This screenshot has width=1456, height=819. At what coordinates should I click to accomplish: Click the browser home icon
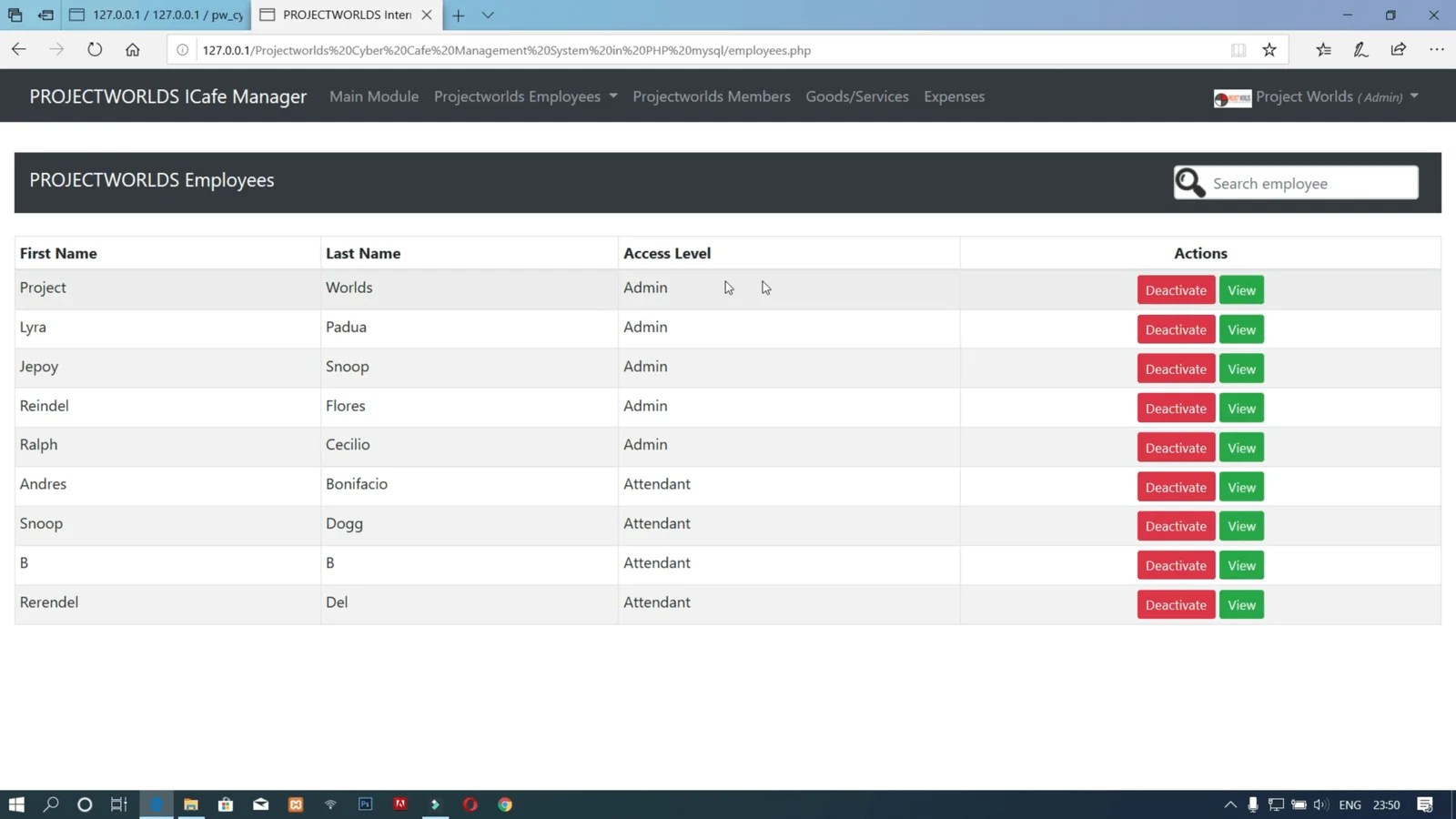click(x=132, y=50)
